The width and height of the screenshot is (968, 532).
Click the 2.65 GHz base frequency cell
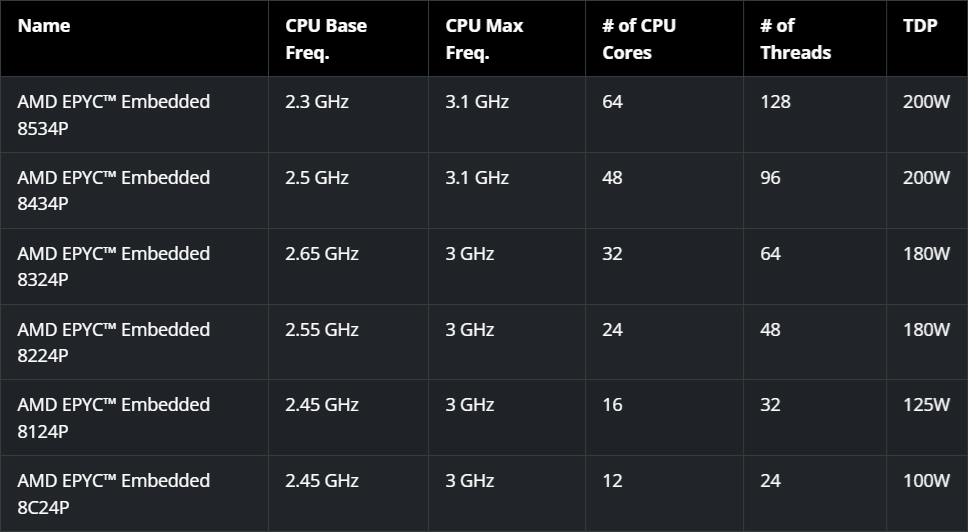[322, 254]
